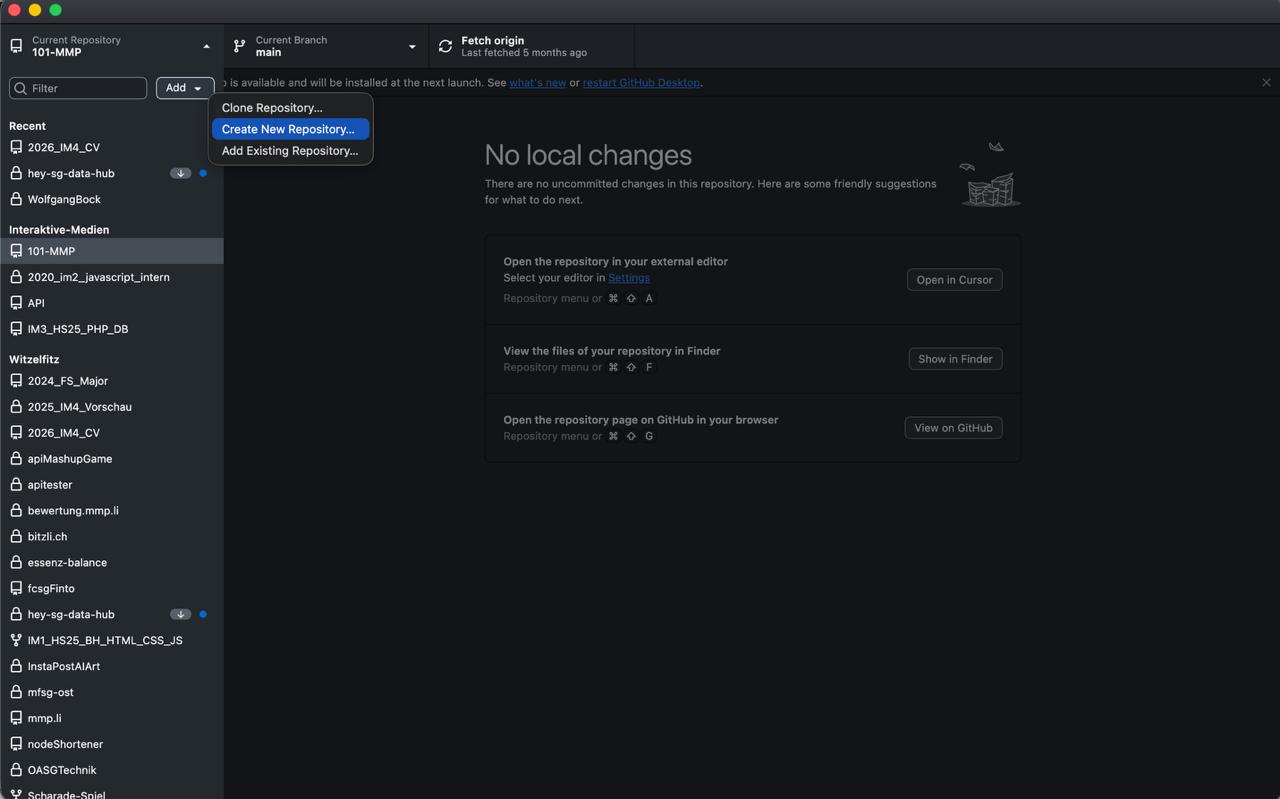
Task: Click the Current Branch git icon
Action: click(x=239, y=46)
